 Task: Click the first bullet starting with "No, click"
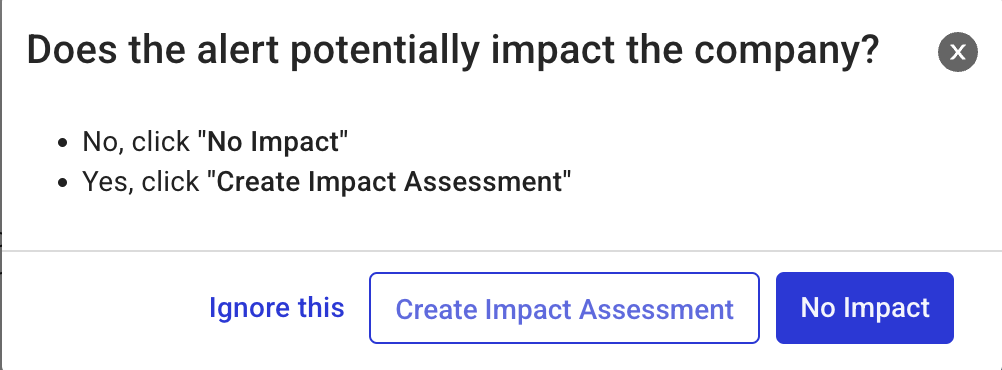pyautogui.click(x=215, y=141)
